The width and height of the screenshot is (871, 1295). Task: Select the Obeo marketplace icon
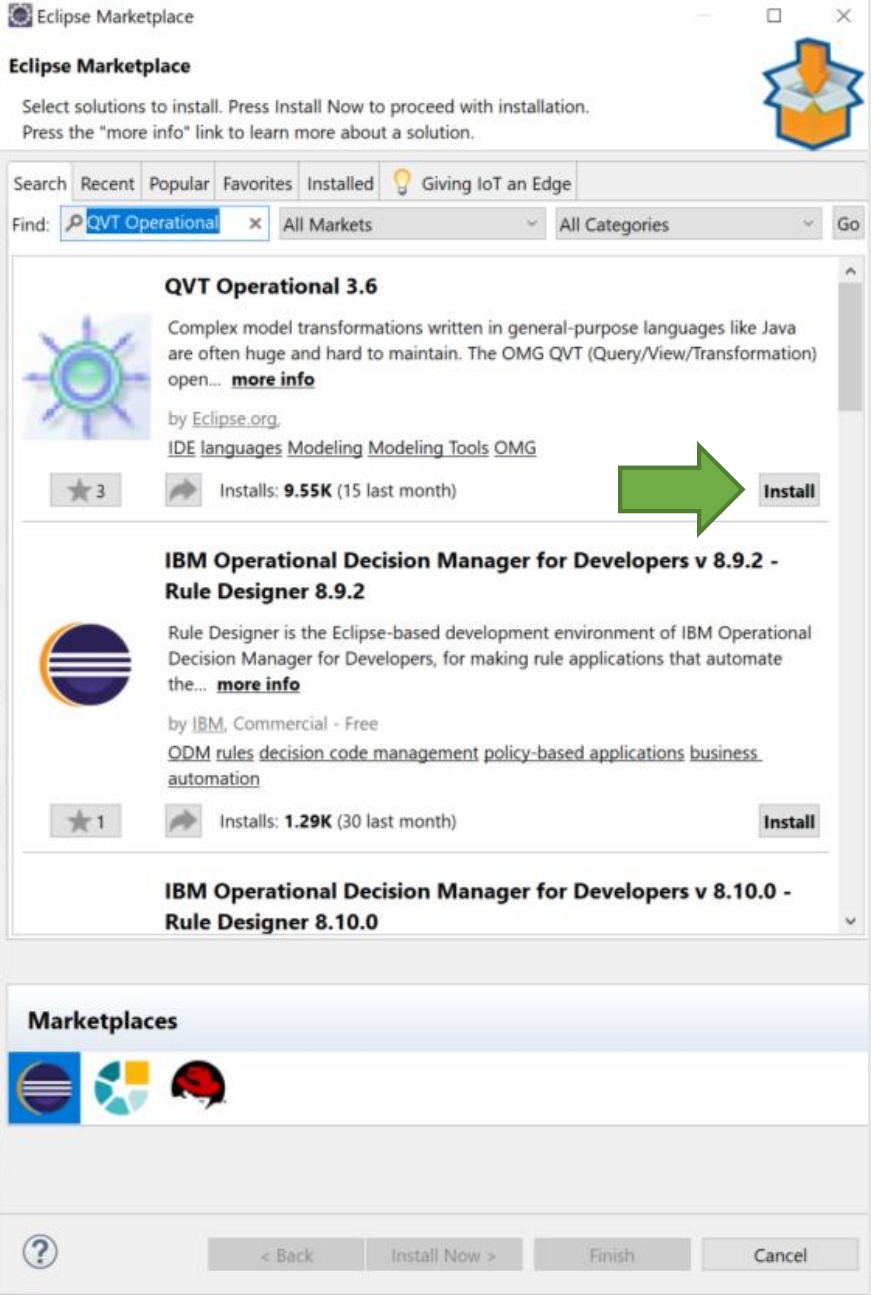click(121, 1087)
